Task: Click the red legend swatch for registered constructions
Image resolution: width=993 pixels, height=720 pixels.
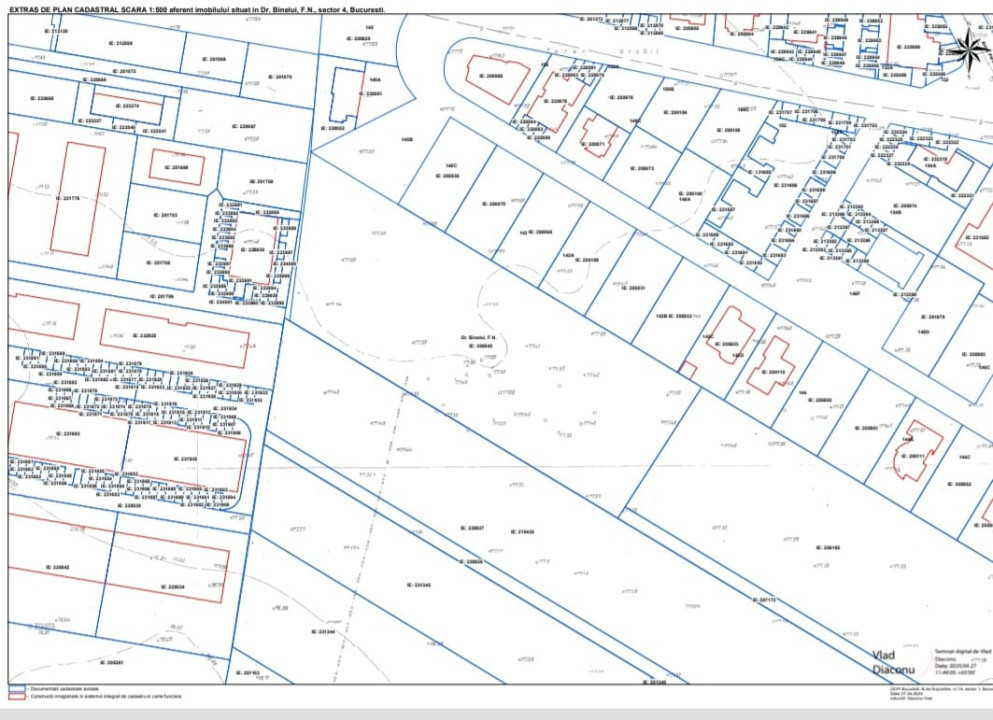Action: click(17, 696)
